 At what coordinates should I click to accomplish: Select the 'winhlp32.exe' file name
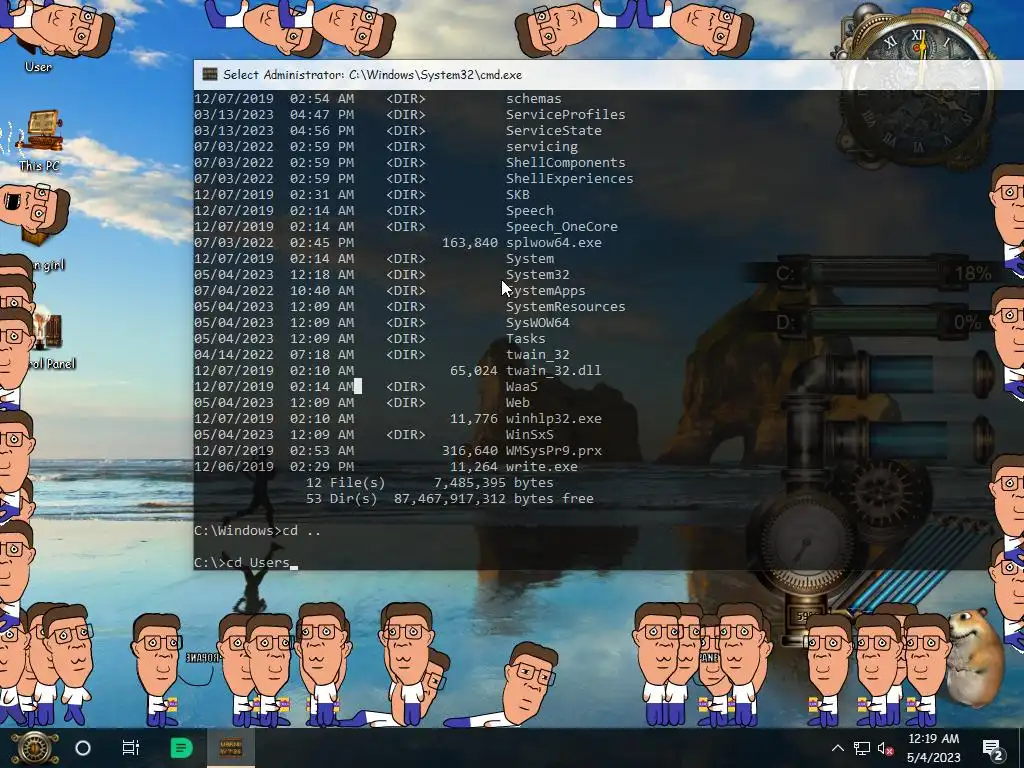click(x=554, y=419)
